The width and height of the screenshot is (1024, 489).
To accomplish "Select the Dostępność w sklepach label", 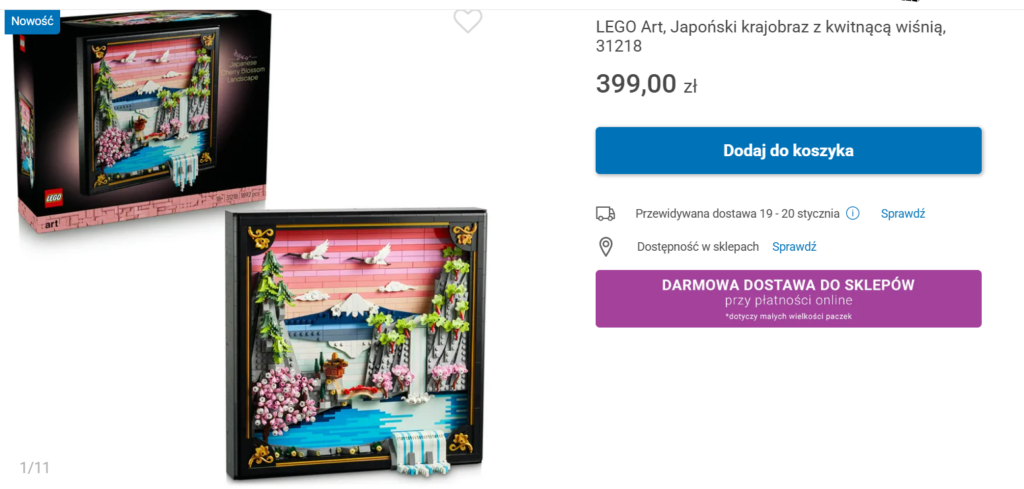I will pos(698,247).
